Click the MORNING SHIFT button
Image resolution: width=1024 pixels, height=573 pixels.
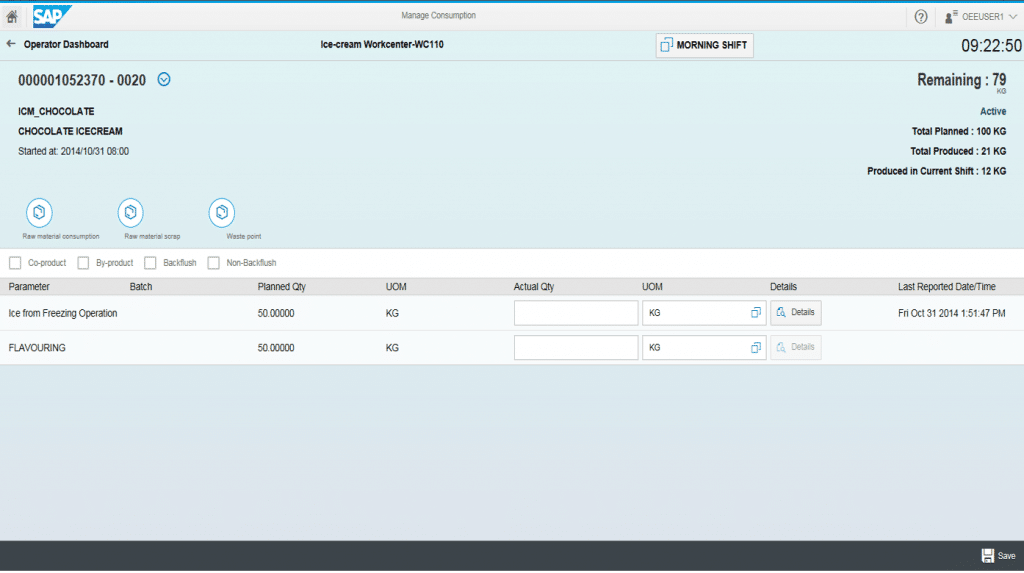point(704,45)
